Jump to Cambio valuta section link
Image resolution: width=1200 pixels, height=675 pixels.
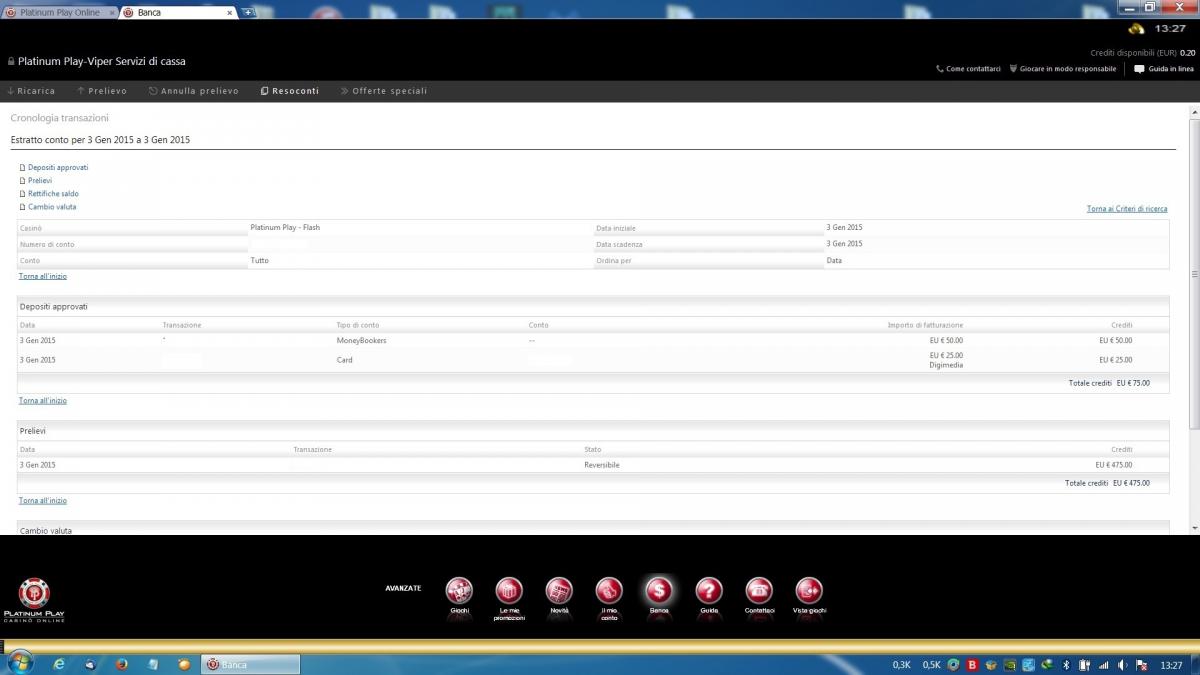(x=52, y=207)
